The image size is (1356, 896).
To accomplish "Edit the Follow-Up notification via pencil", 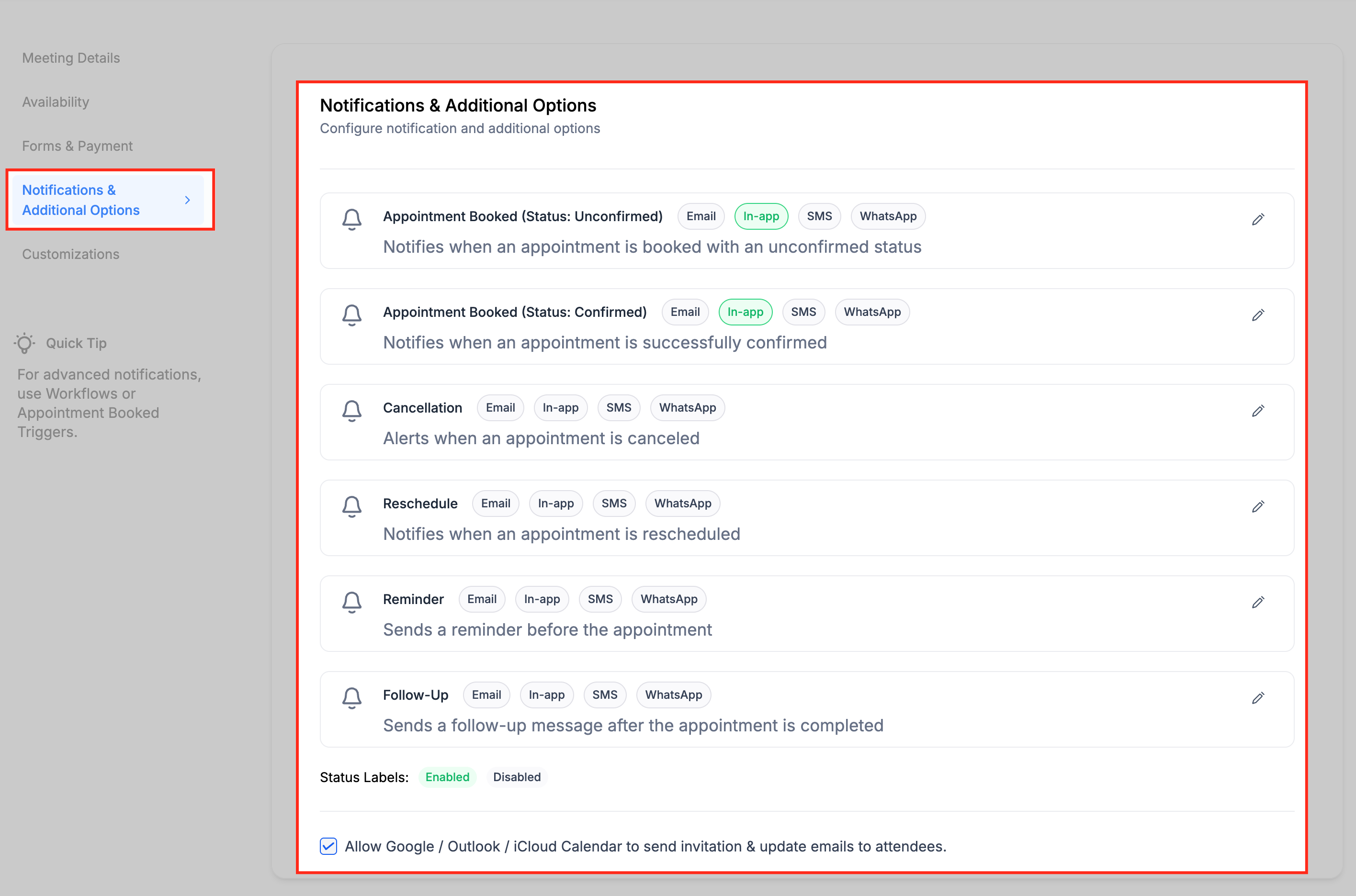I will [1258, 698].
